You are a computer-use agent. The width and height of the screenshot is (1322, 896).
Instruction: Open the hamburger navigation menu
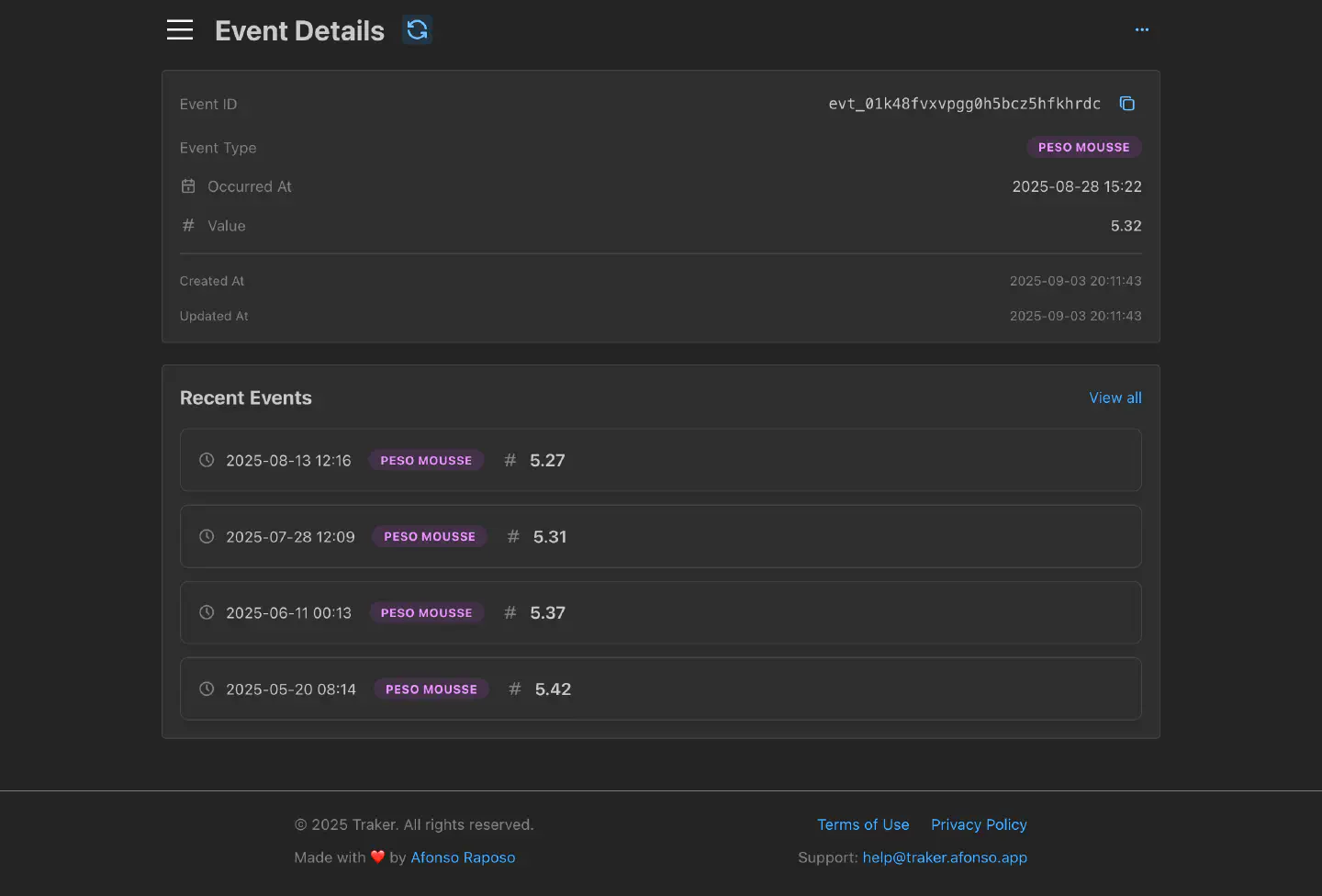point(180,29)
